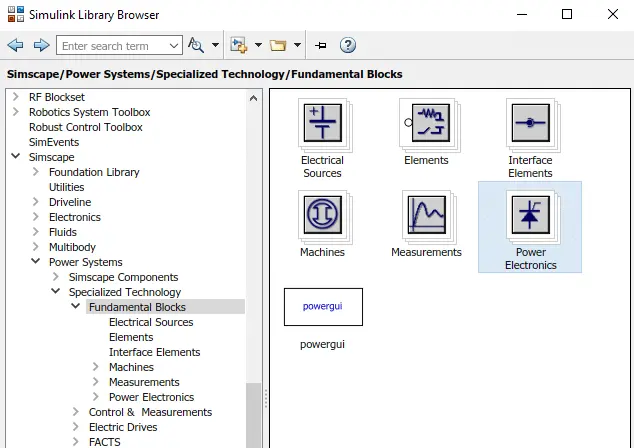The height and width of the screenshot is (448, 634).
Task: Pin the library browser with pushpin icon
Action: pyautogui.click(x=320, y=46)
